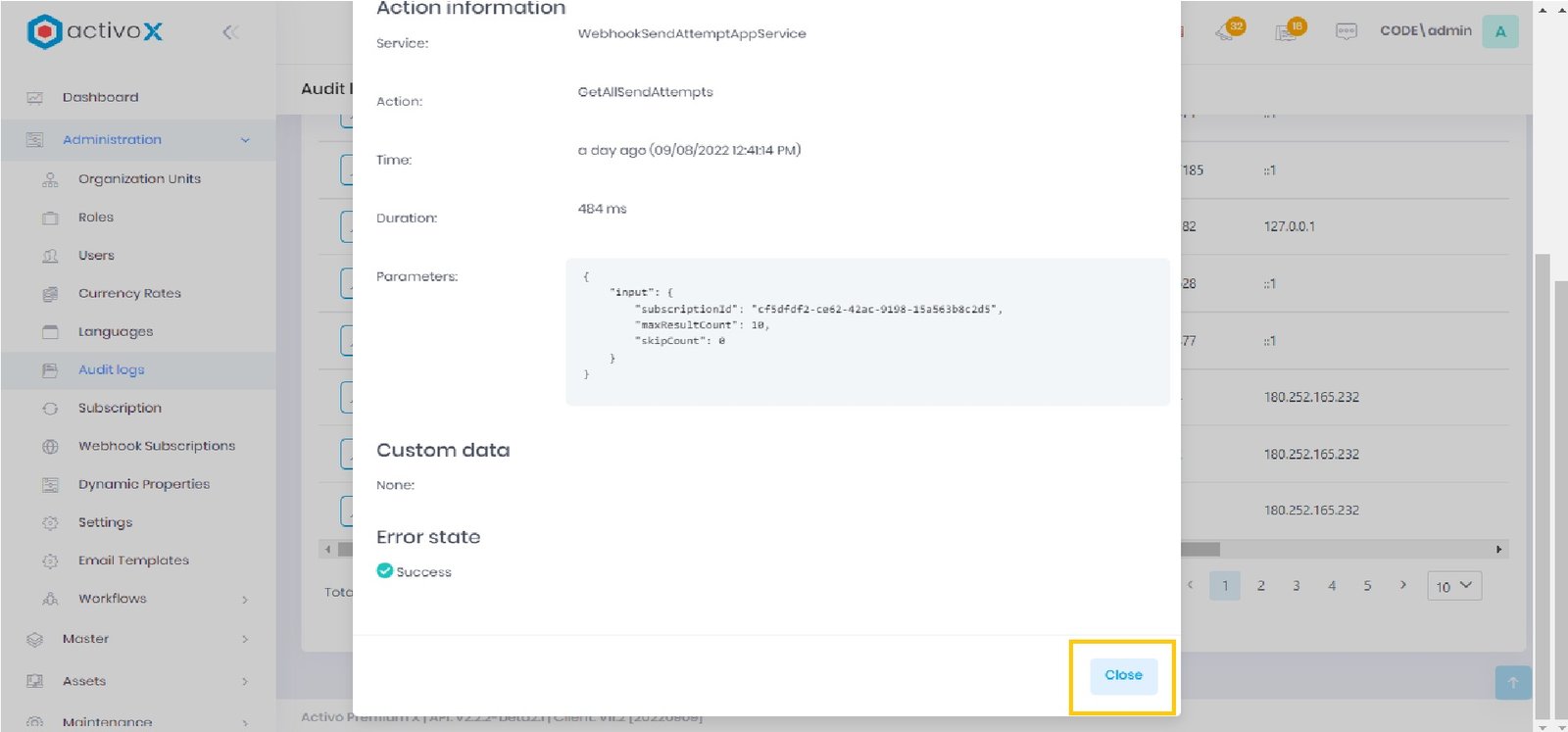Click the Email Templates gear icon
The image size is (1568, 732).
click(51, 561)
